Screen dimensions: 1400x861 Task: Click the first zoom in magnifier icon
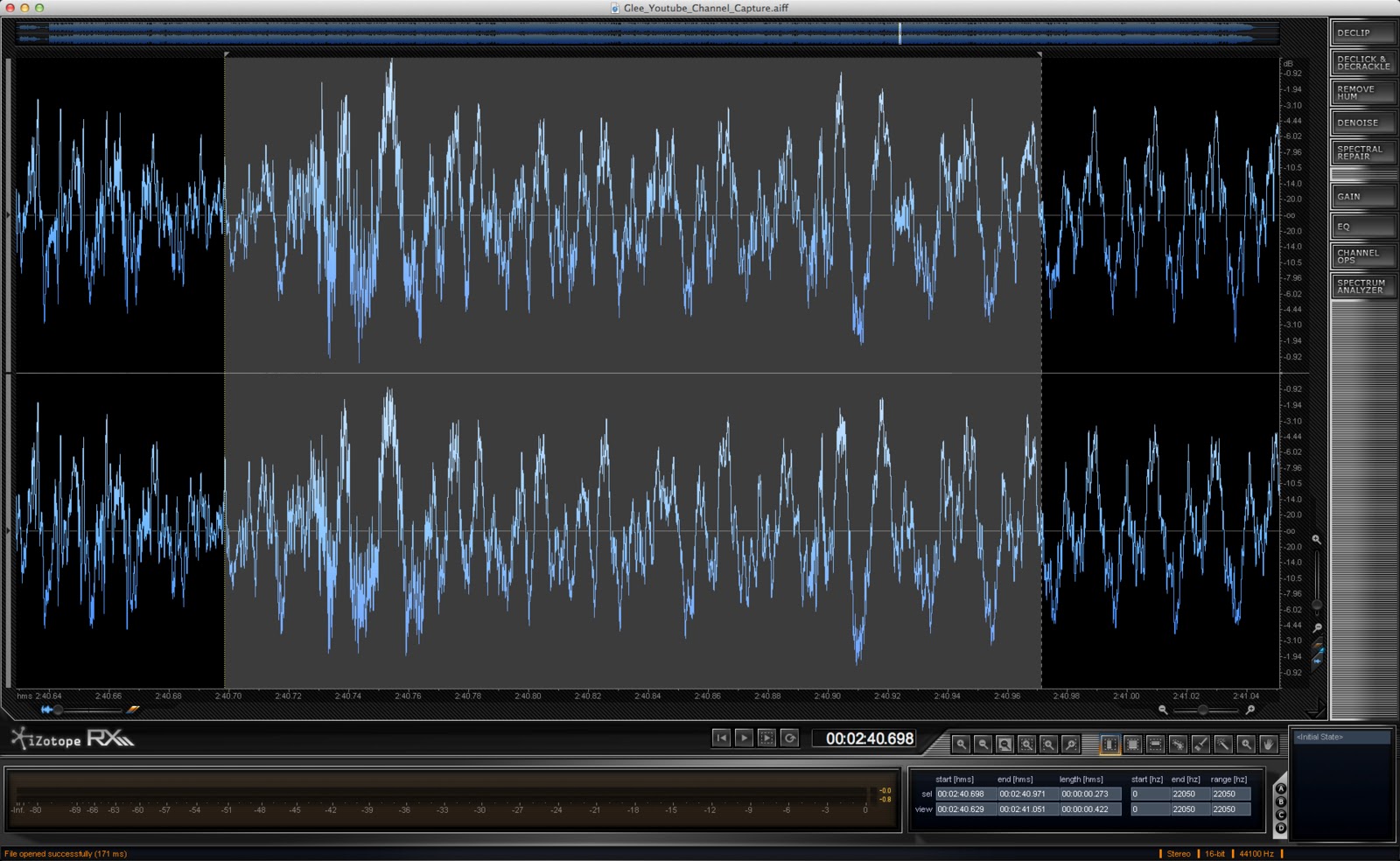[961, 744]
